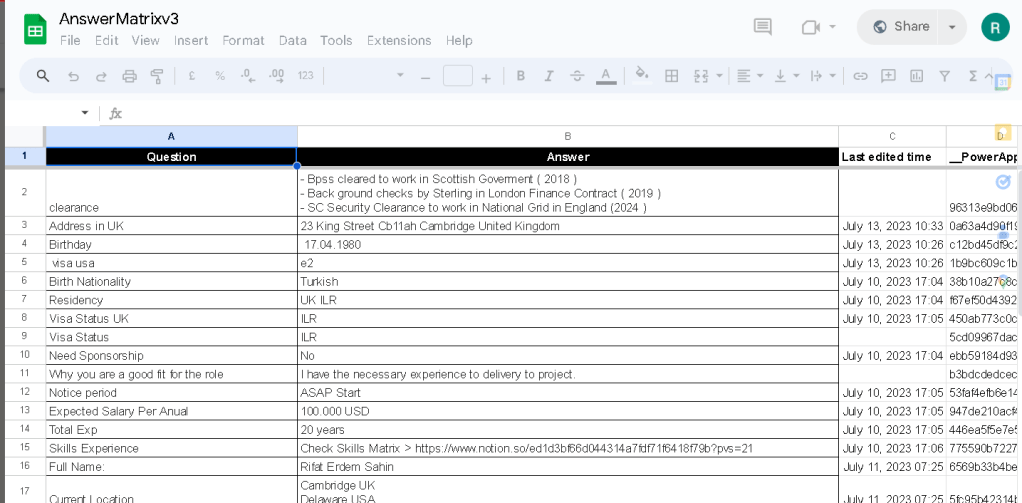Click the merge cells icon
1022x503 pixels.
click(701, 76)
